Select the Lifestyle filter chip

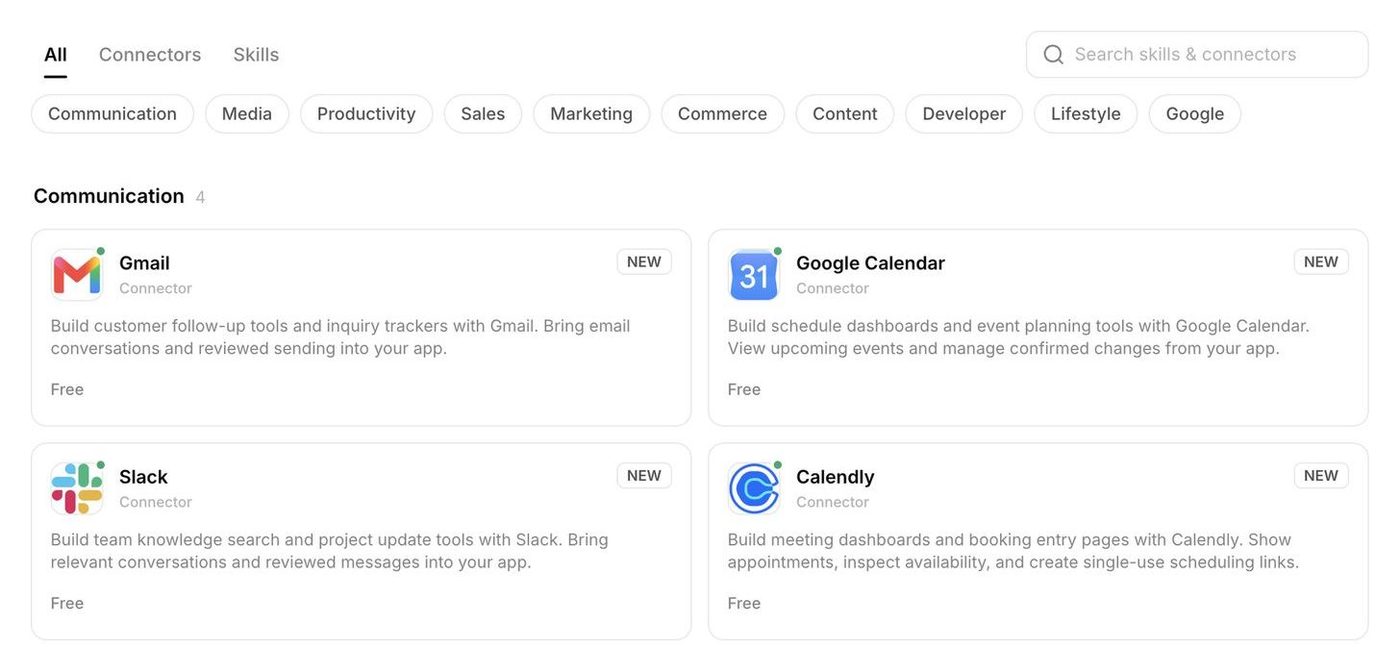[x=1086, y=114]
